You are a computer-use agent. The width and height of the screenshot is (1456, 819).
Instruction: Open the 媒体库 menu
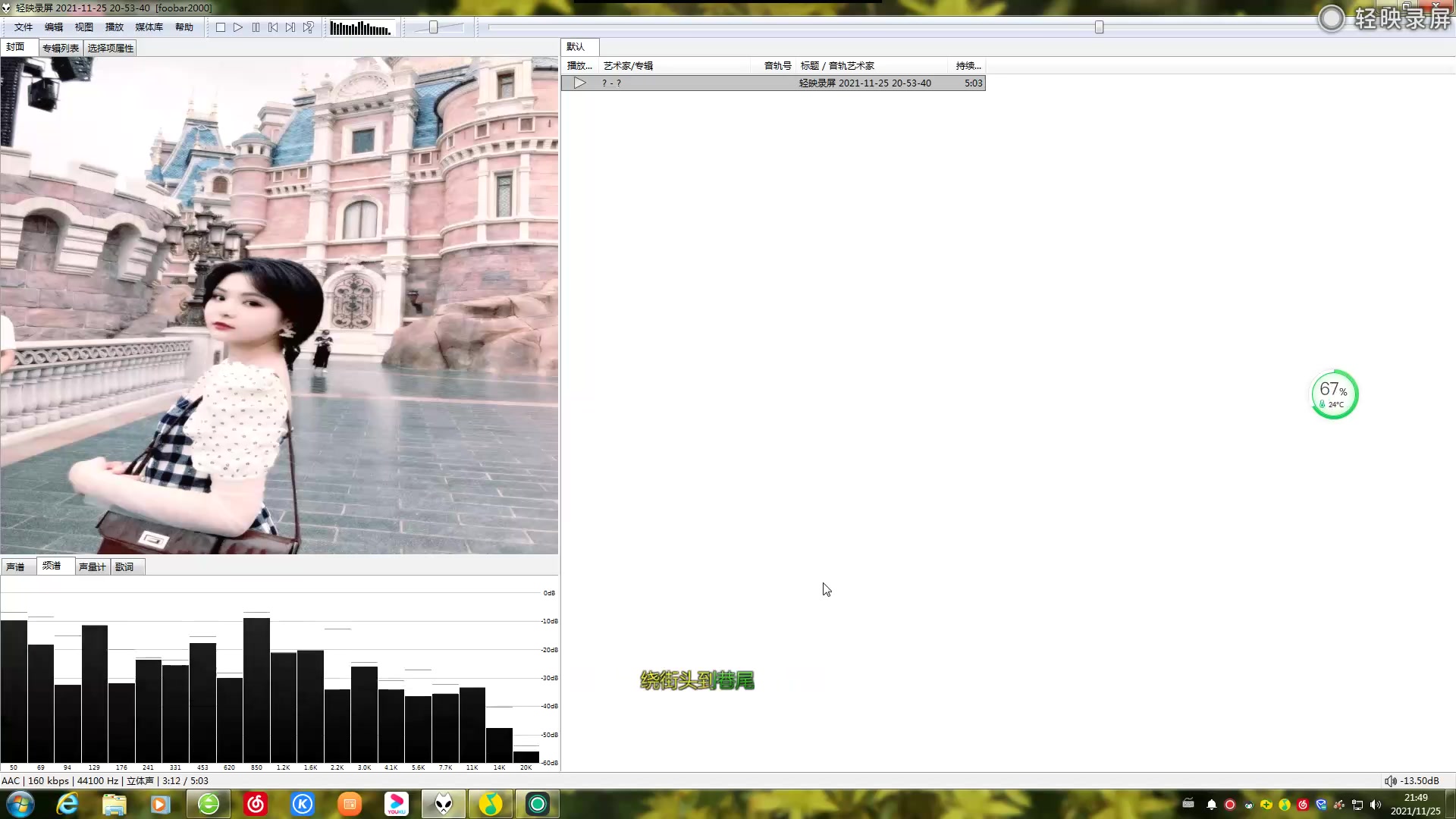(x=149, y=27)
